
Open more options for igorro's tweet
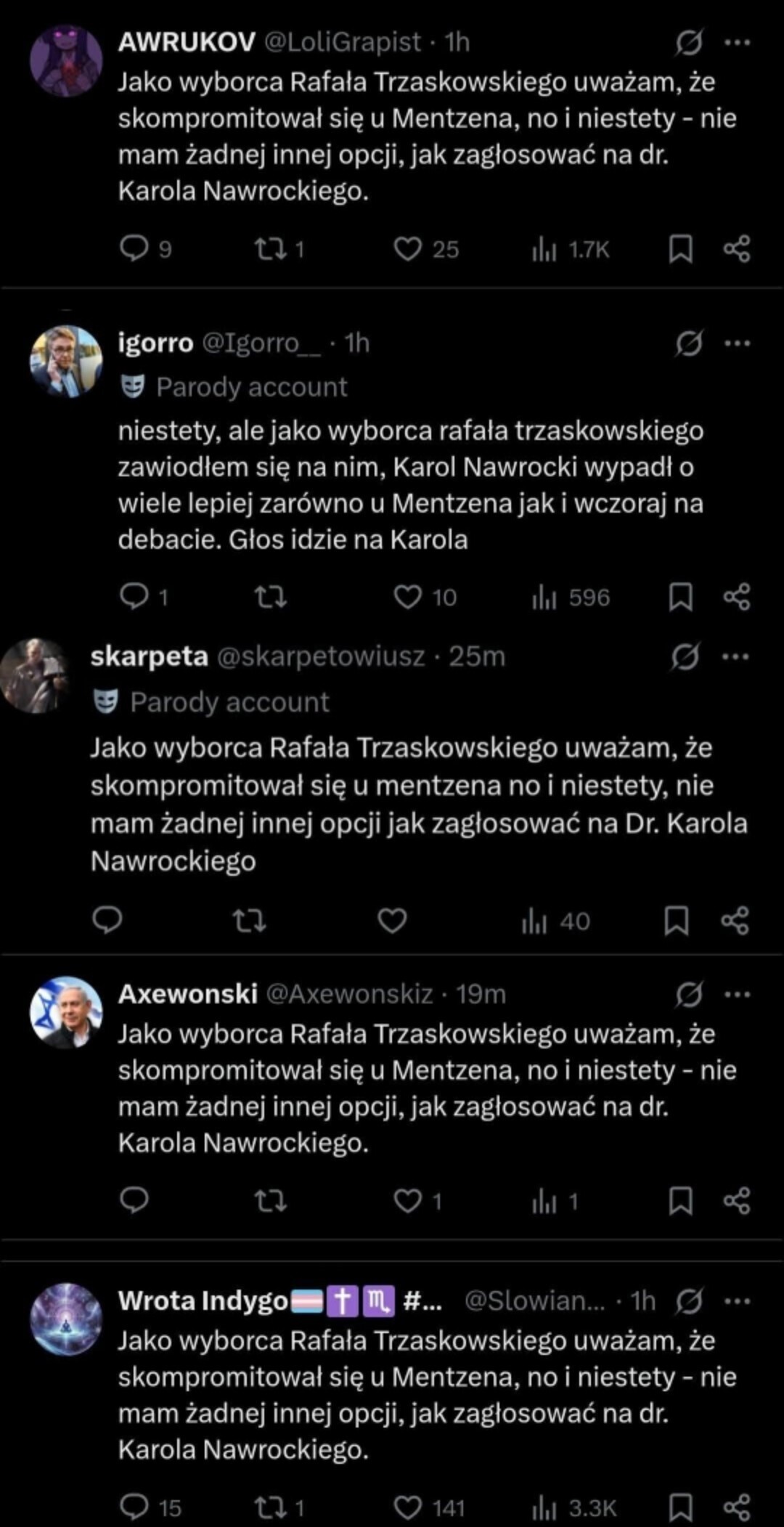point(738,343)
